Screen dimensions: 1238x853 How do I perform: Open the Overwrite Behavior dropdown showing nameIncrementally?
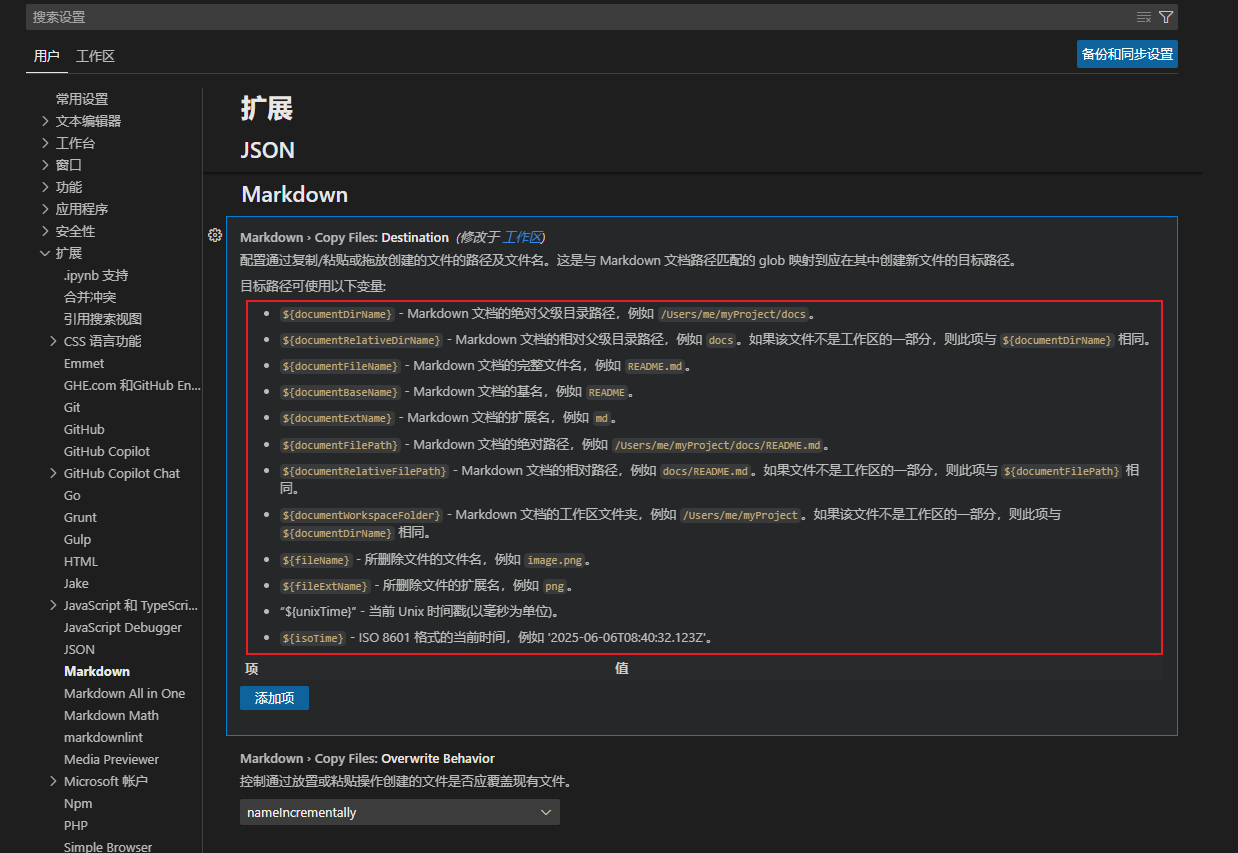[x=399, y=812]
